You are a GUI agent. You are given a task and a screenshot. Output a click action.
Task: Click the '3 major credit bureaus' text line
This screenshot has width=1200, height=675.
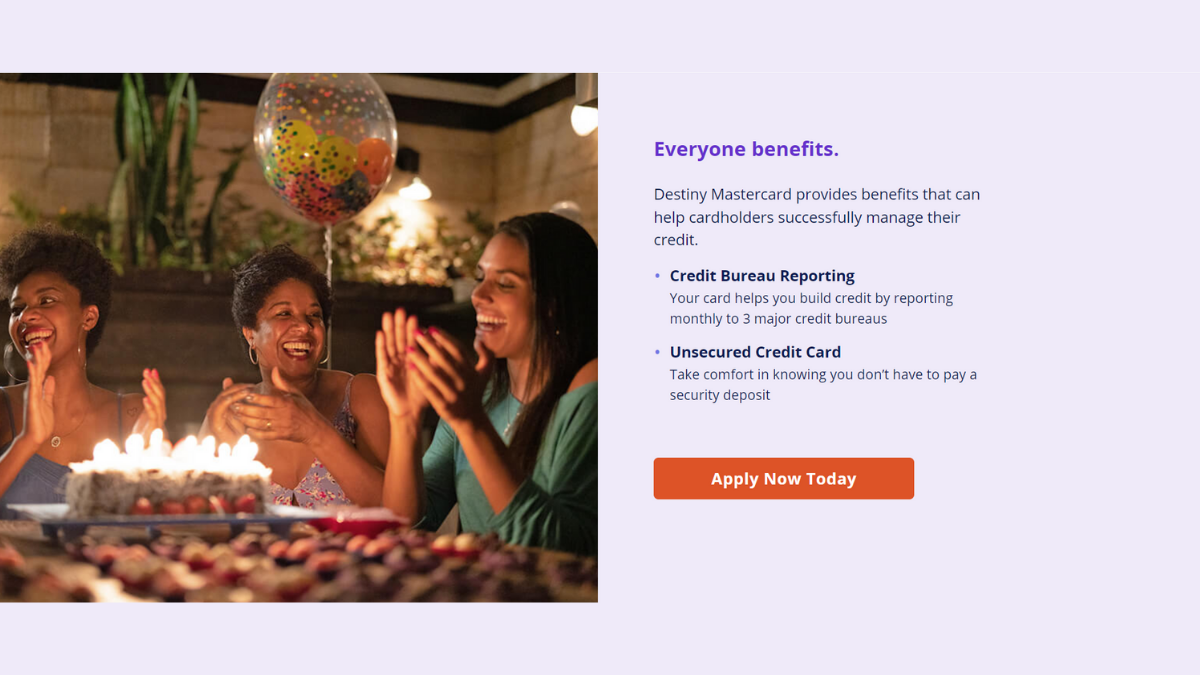click(778, 319)
